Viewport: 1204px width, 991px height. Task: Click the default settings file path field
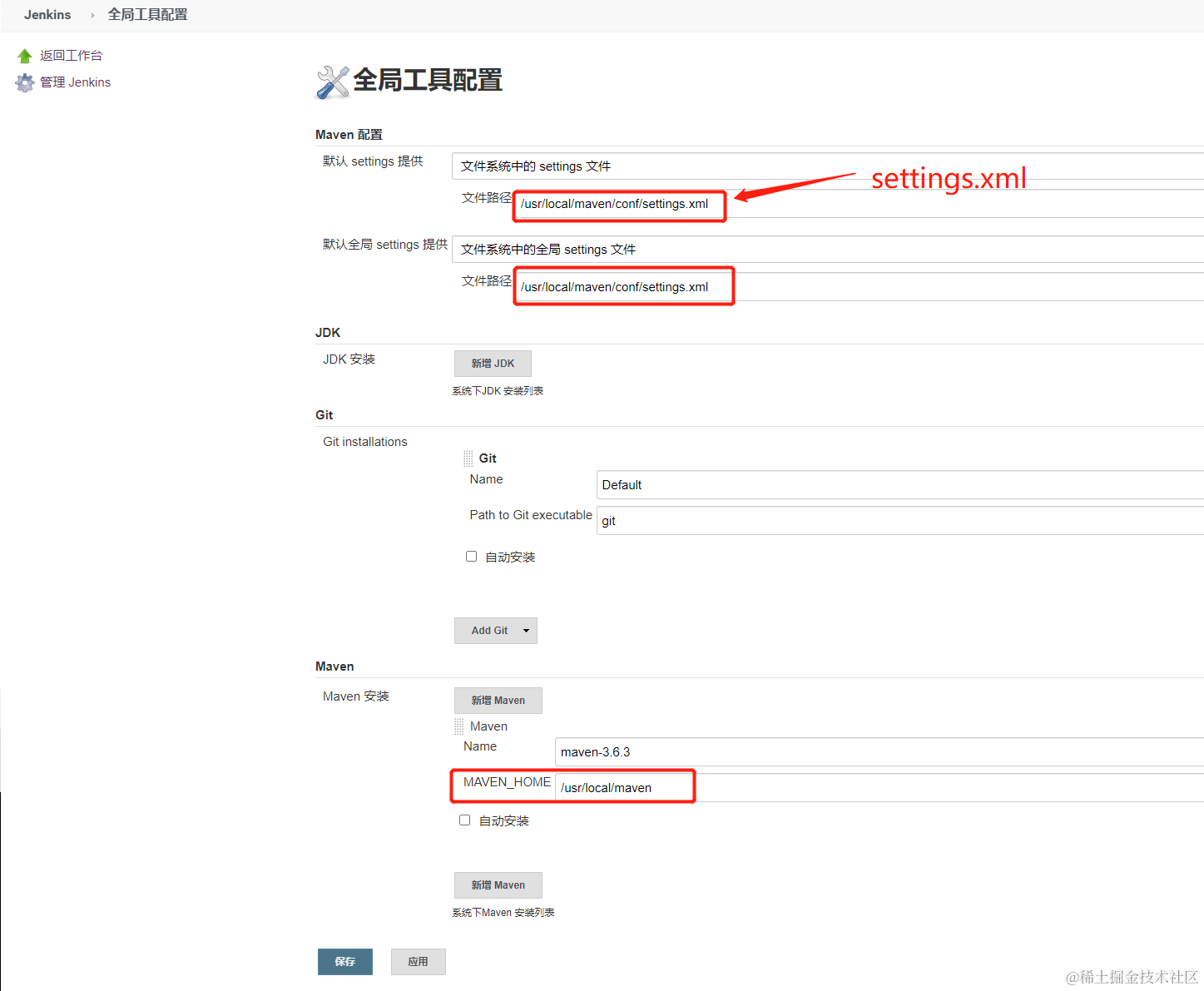[x=859, y=204]
